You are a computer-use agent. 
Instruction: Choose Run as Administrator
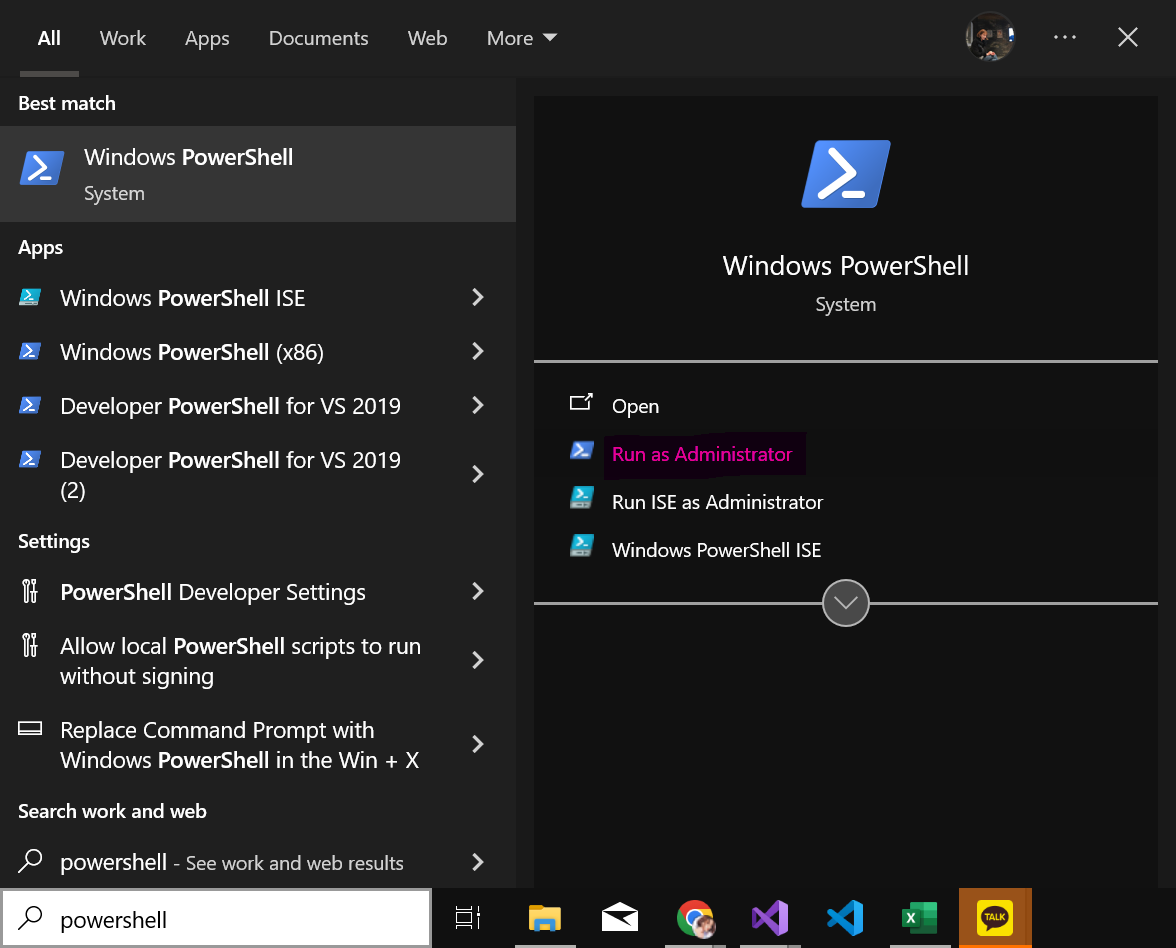pos(702,454)
